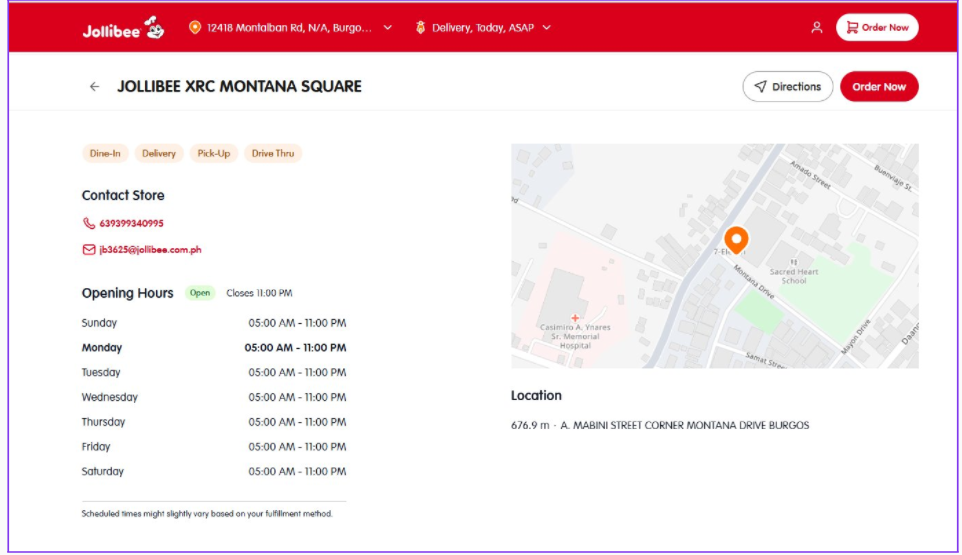962x555 pixels.
Task: Select the Pick-Up tag
Action: tap(214, 154)
